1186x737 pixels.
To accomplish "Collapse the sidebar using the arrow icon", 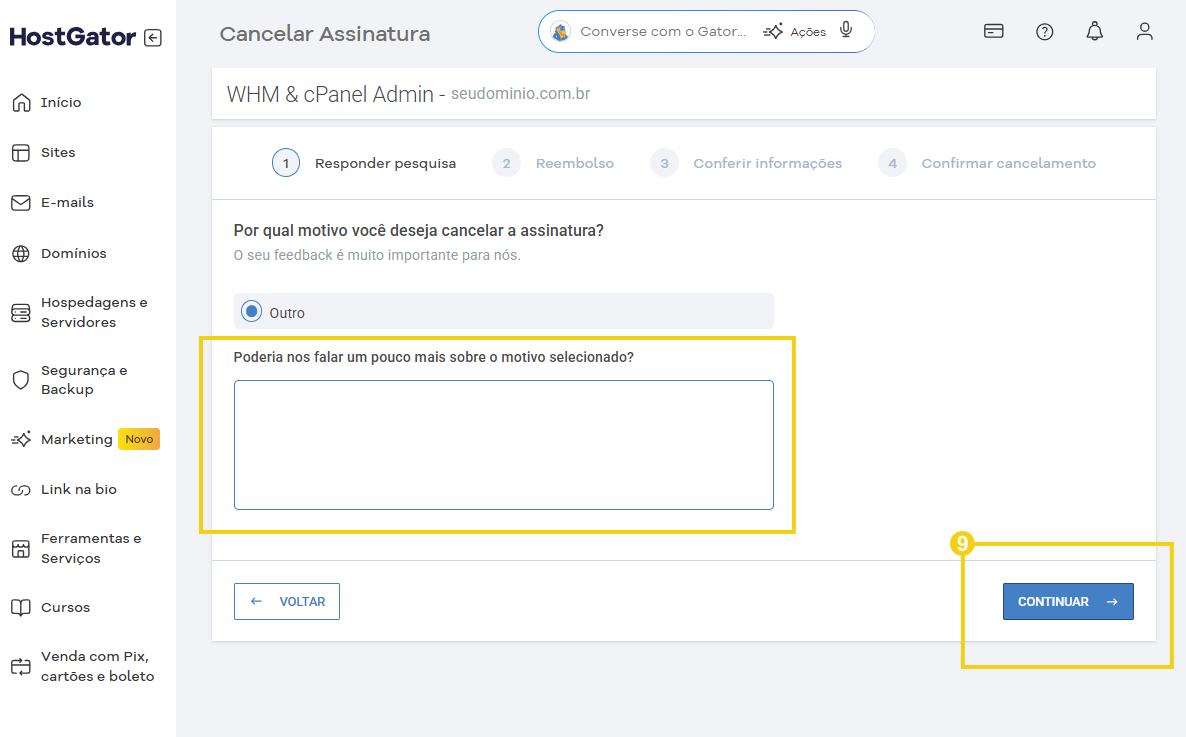I will (152, 38).
